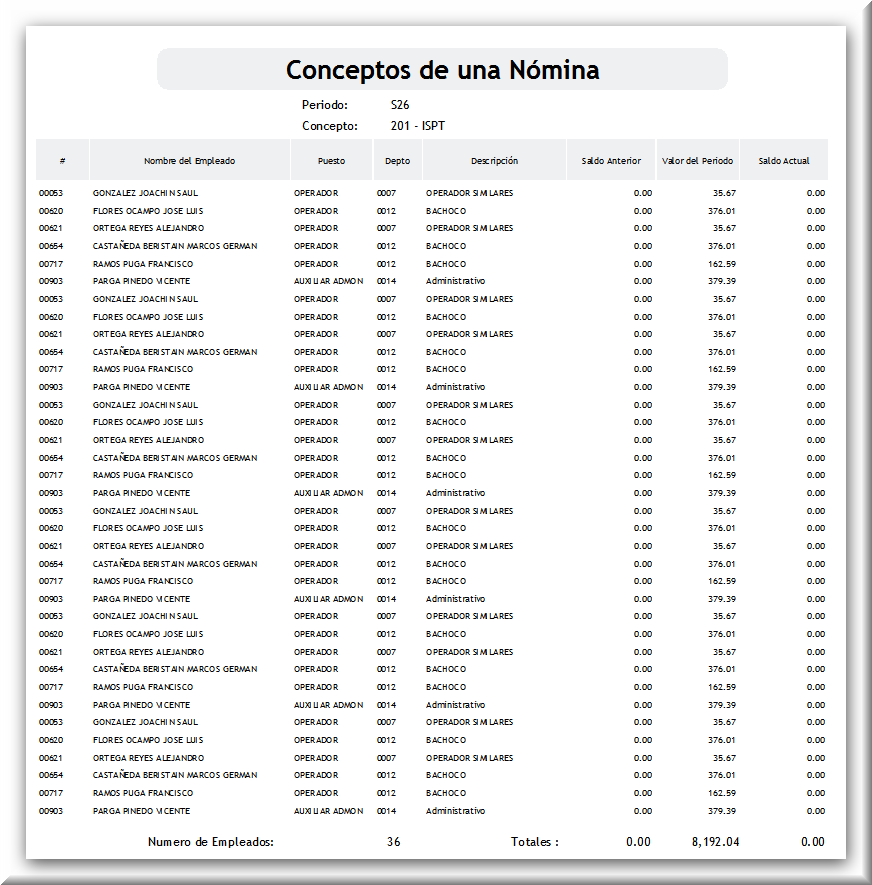872x885 pixels.
Task: Select the 'Numero de Empleados:' footer label
Action: [211, 842]
